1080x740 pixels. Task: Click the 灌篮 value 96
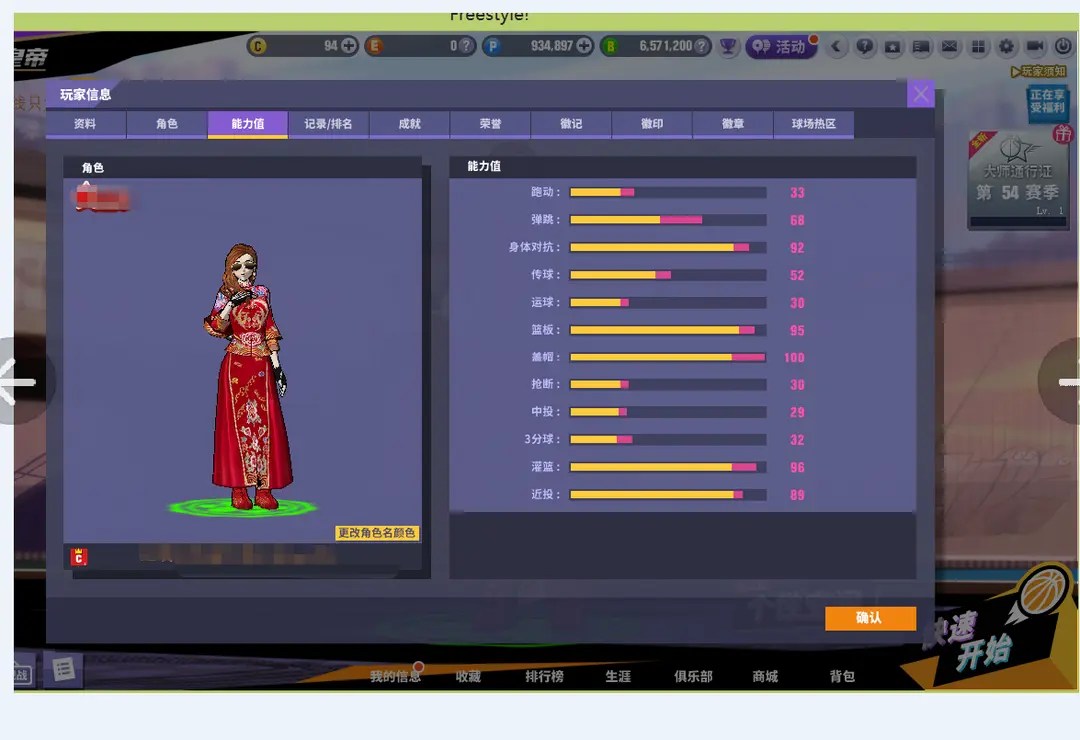(797, 468)
